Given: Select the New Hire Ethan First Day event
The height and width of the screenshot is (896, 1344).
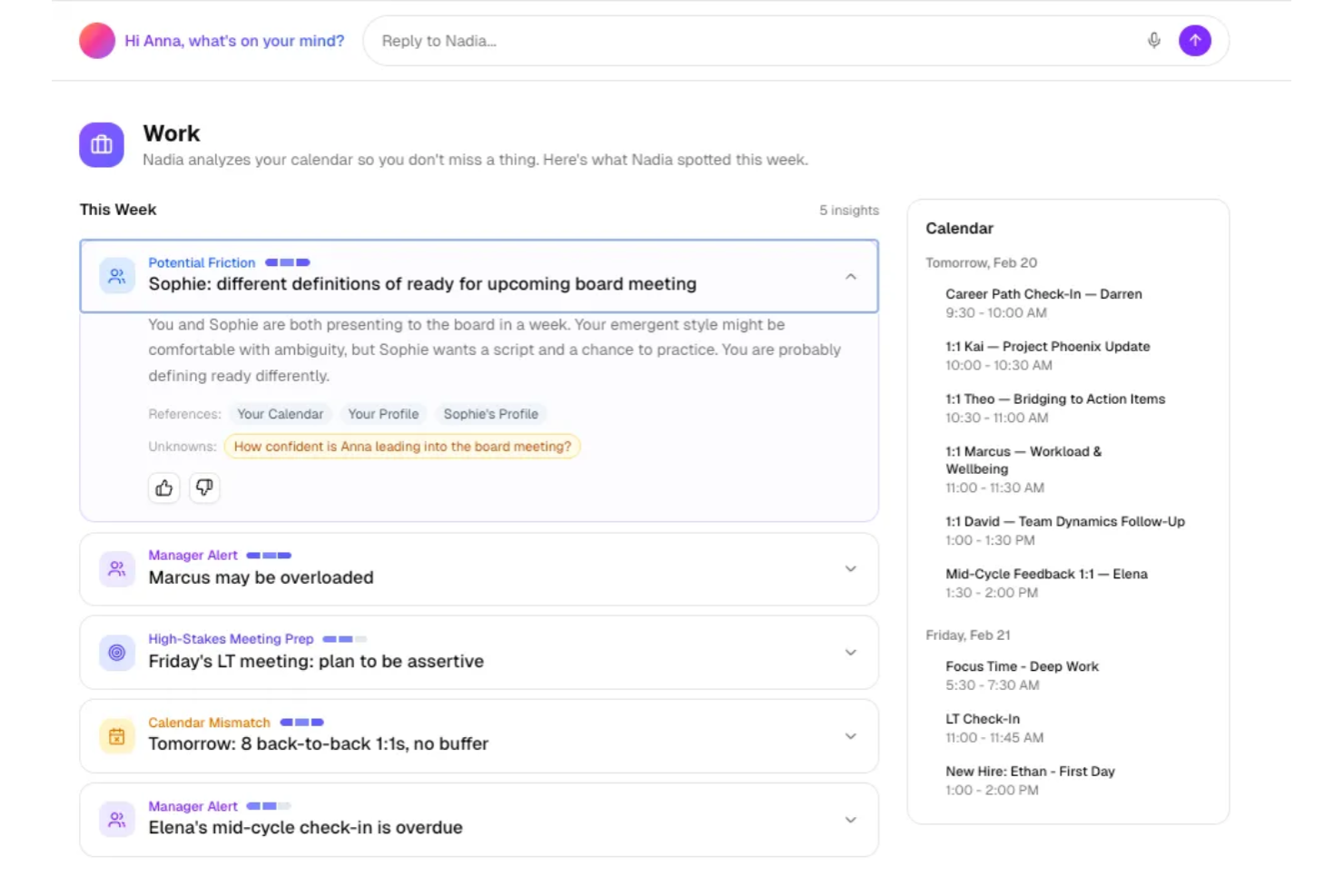Looking at the screenshot, I should coord(1030,780).
